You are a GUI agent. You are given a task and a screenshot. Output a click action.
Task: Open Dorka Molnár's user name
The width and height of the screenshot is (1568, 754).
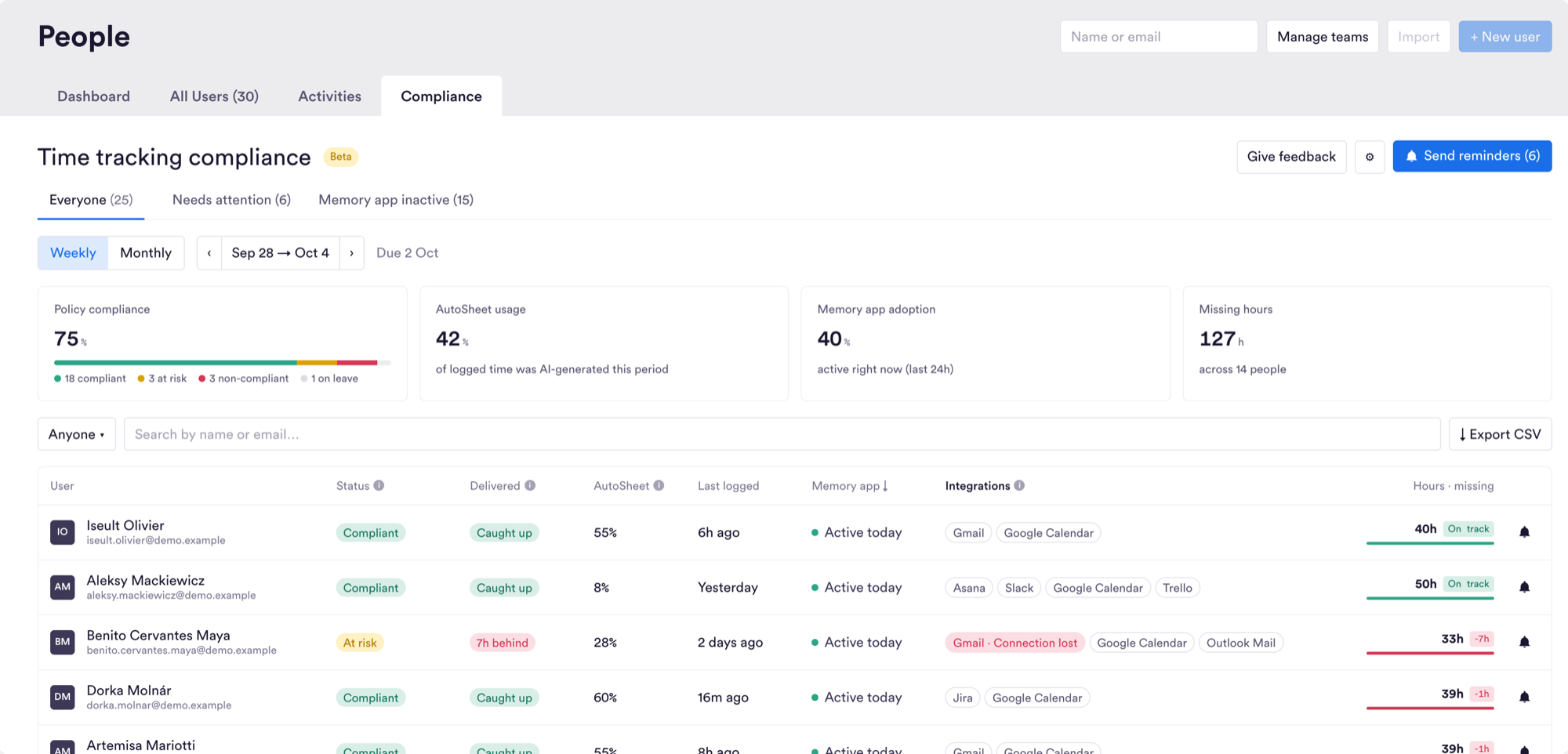129,690
